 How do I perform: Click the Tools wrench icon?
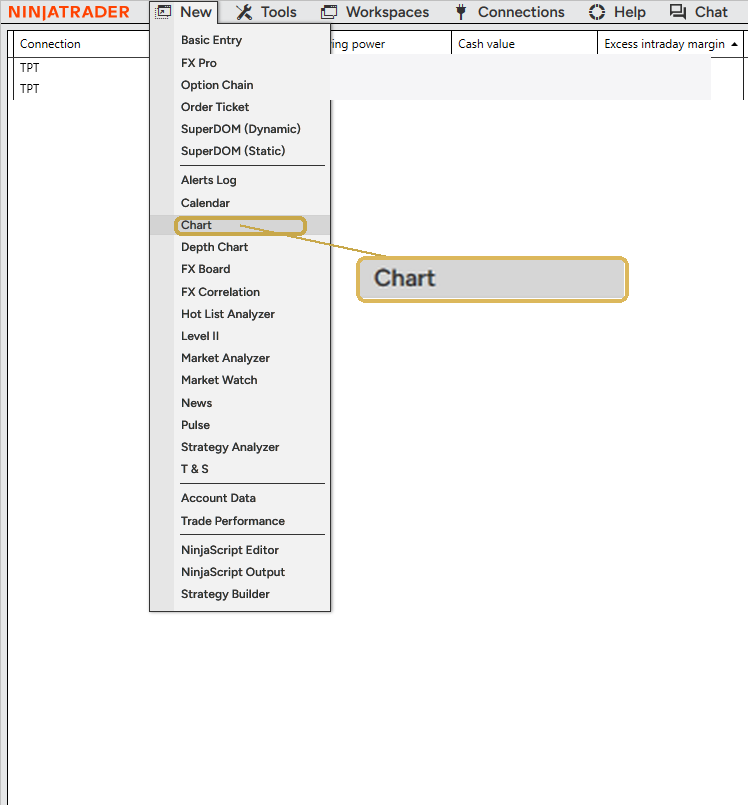[244, 12]
